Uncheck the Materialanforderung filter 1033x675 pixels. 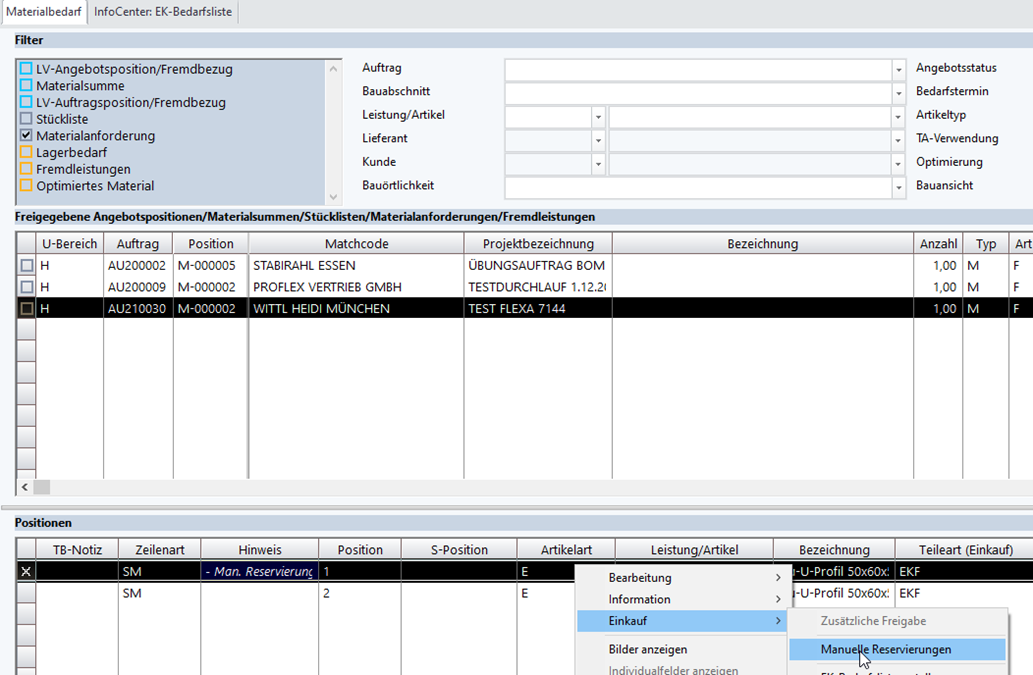point(27,136)
